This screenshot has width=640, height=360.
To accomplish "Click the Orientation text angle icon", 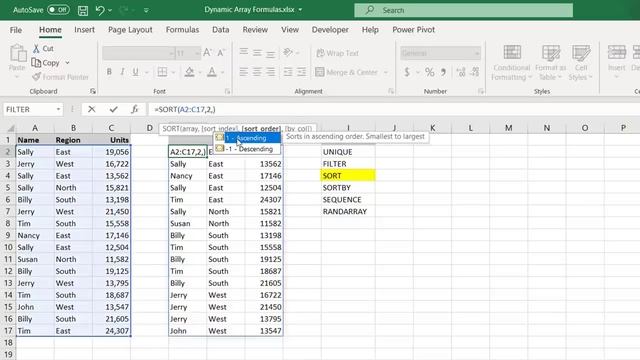I will pos(288,52).
